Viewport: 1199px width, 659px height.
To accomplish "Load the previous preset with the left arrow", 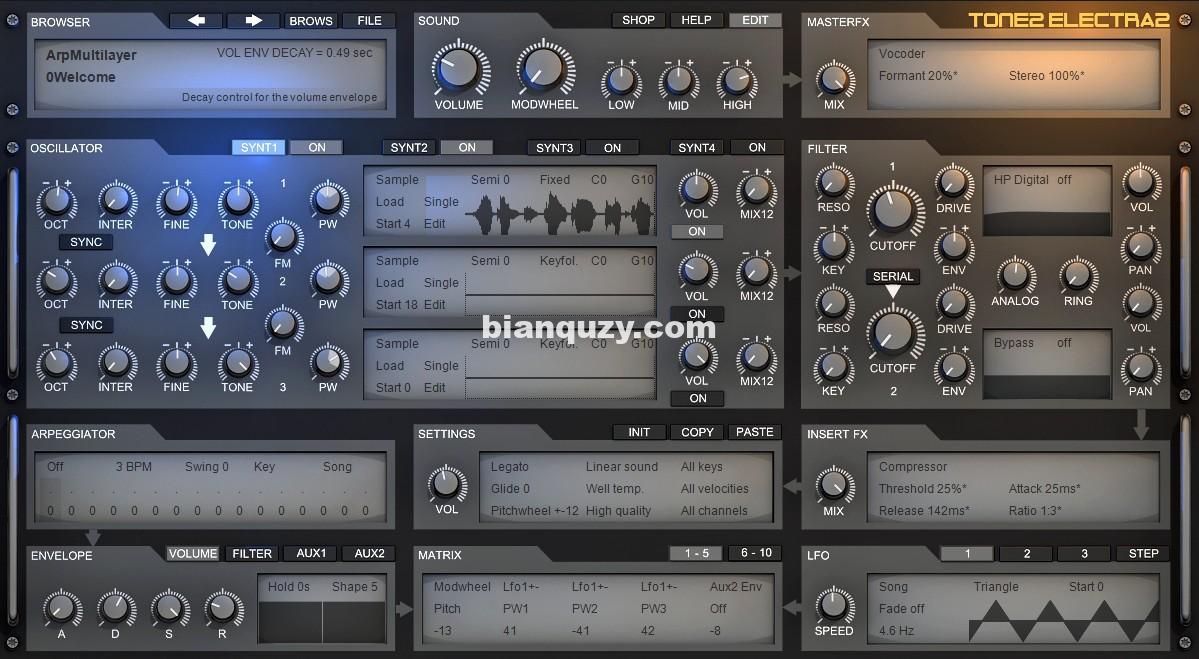I will (x=196, y=21).
